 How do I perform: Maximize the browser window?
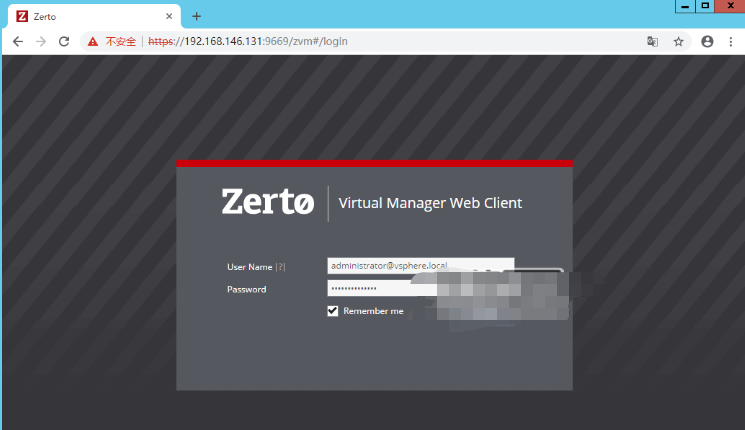click(x=705, y=6)
